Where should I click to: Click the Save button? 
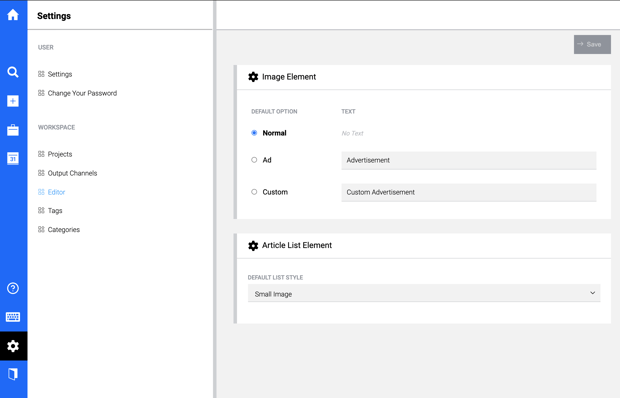point(592,44)
